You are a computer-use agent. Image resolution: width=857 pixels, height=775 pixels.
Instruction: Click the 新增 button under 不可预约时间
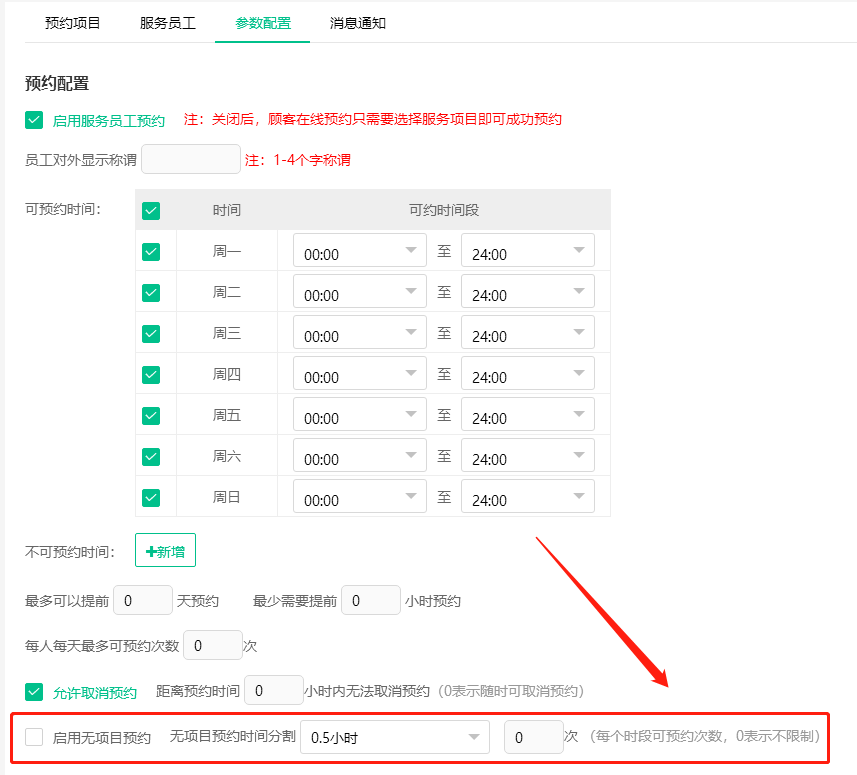(164, 549)
